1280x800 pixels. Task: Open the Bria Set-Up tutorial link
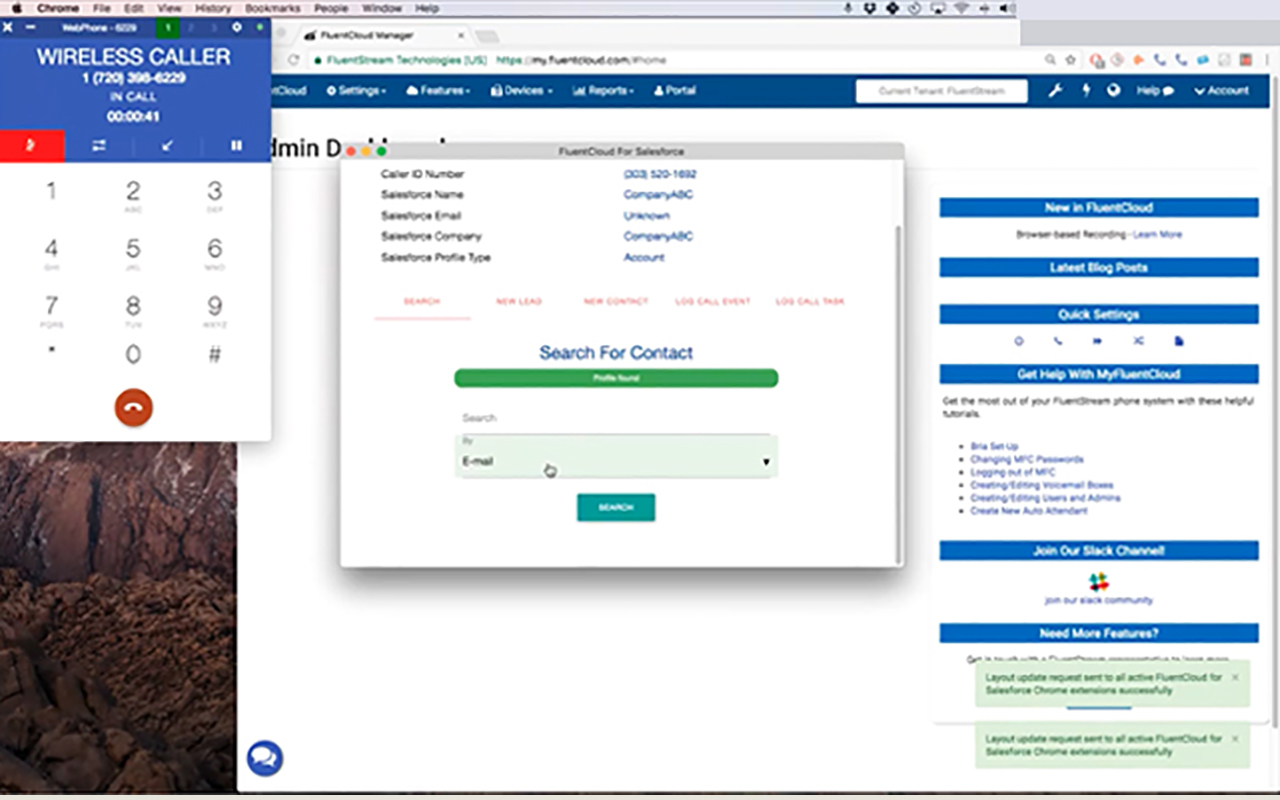[x=994, y=446]
